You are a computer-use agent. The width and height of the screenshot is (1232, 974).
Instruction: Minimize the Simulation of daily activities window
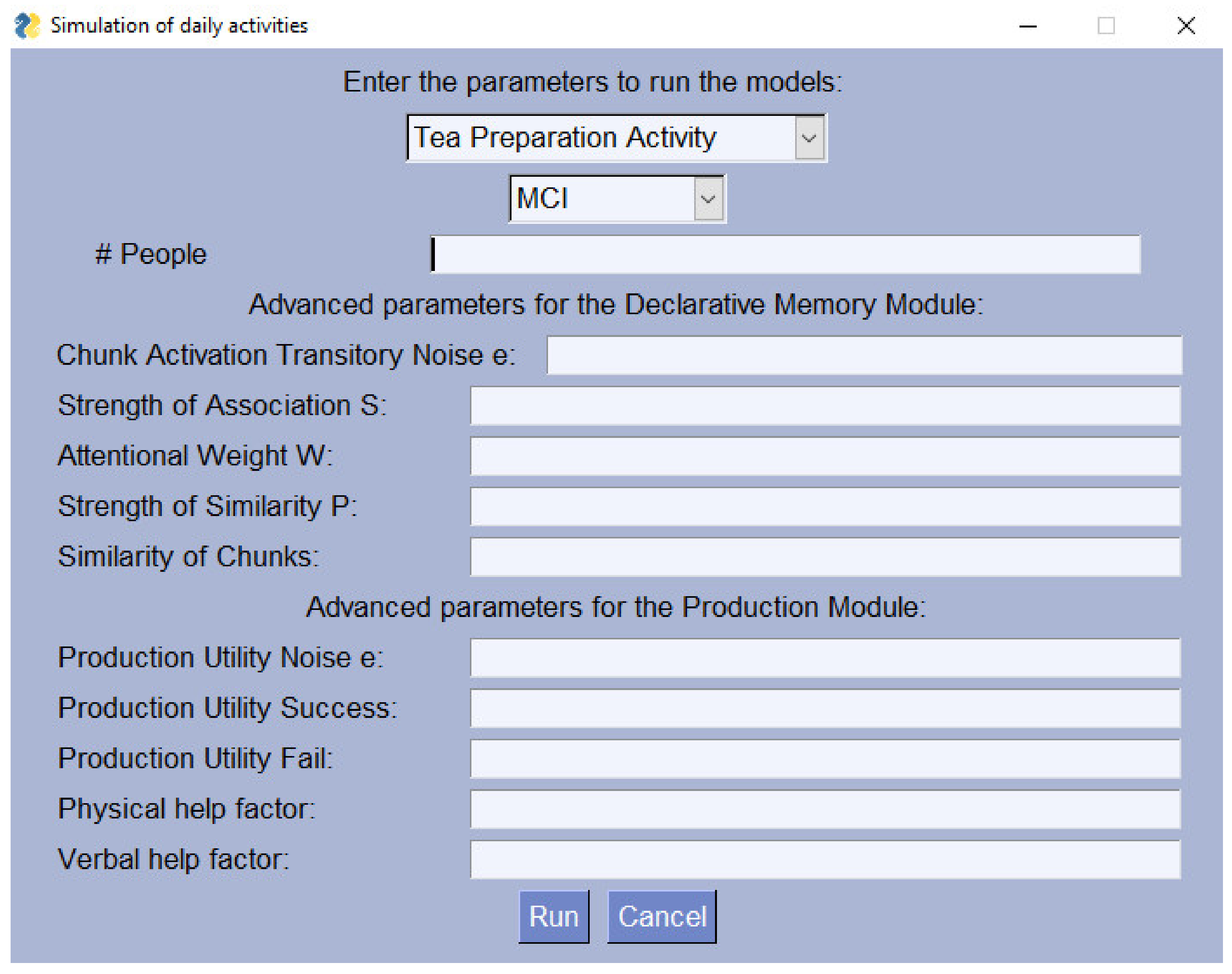(x=1028, y=26)
